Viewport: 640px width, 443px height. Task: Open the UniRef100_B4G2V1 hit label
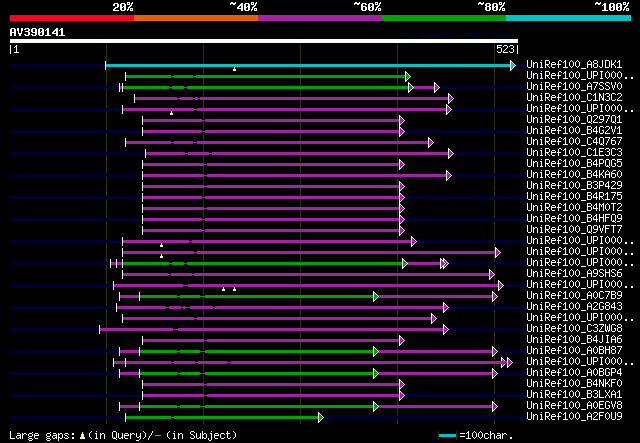pyautogui.click(x=574, y=130)
